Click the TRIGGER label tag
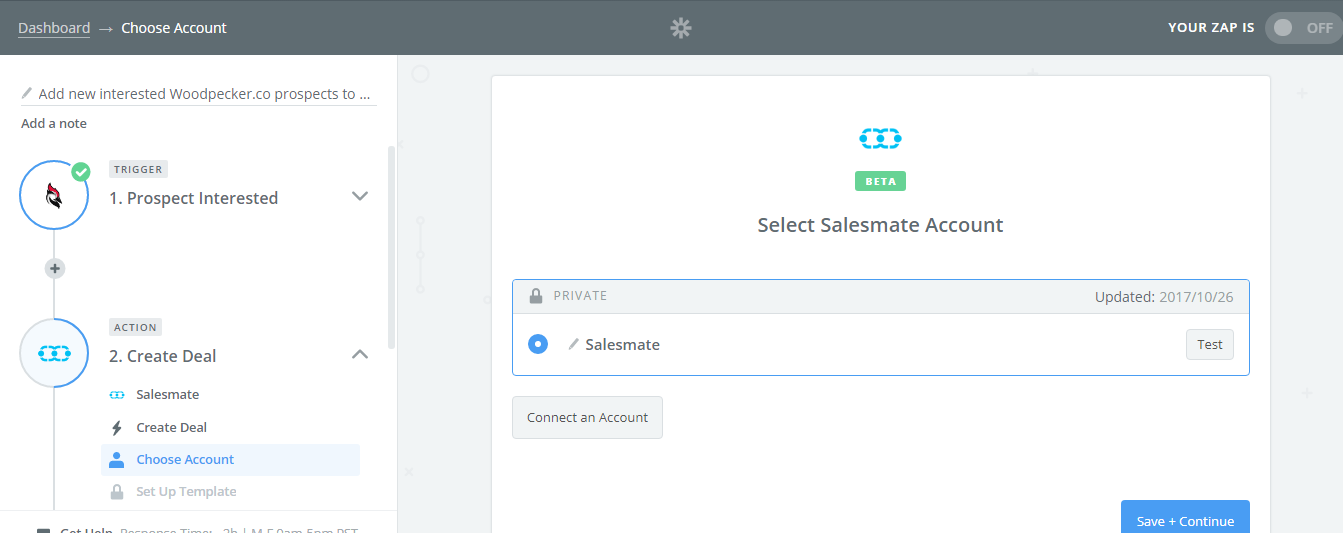 point(138,169)
